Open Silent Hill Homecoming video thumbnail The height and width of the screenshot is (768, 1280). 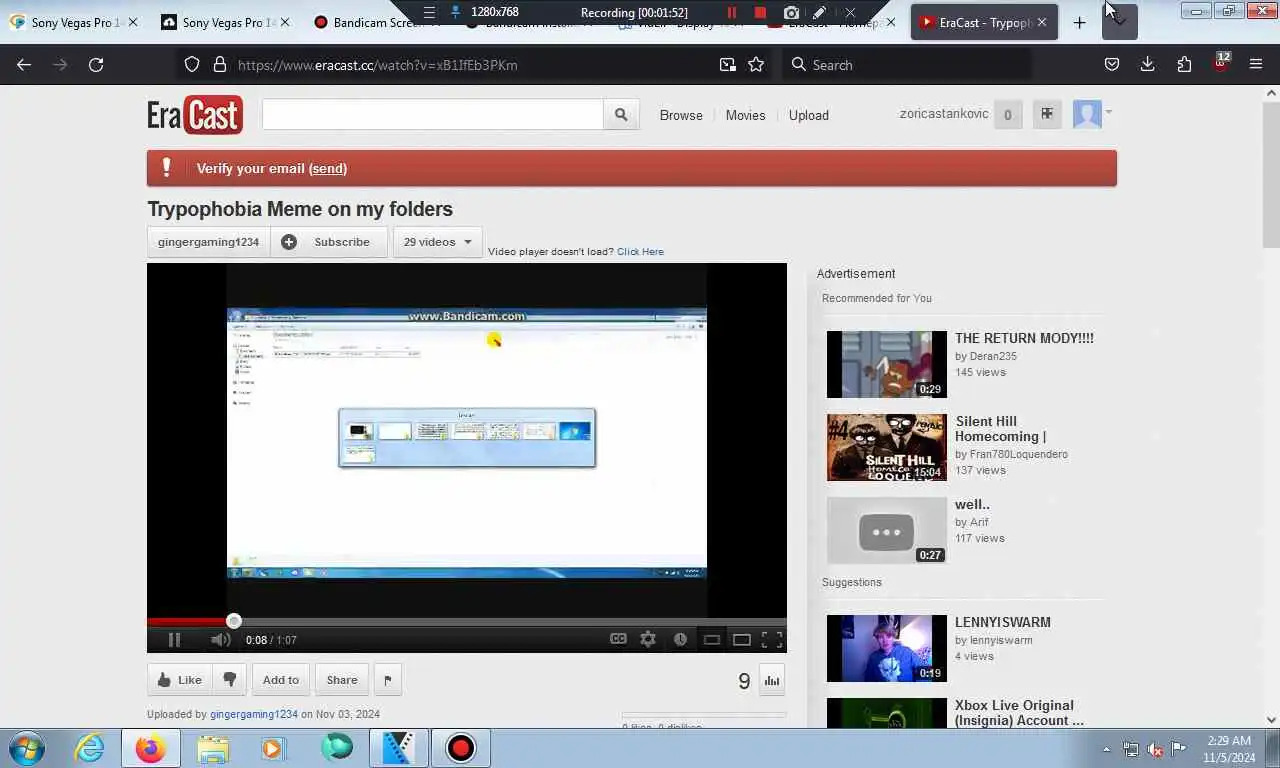pos(886,447)
